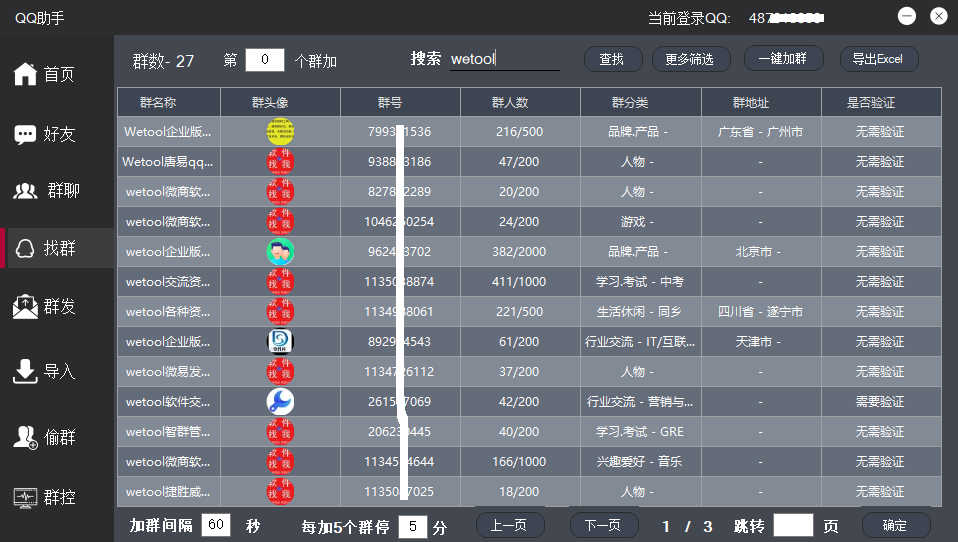Click the 行业交流 - IT/互联... category cell

640,342
